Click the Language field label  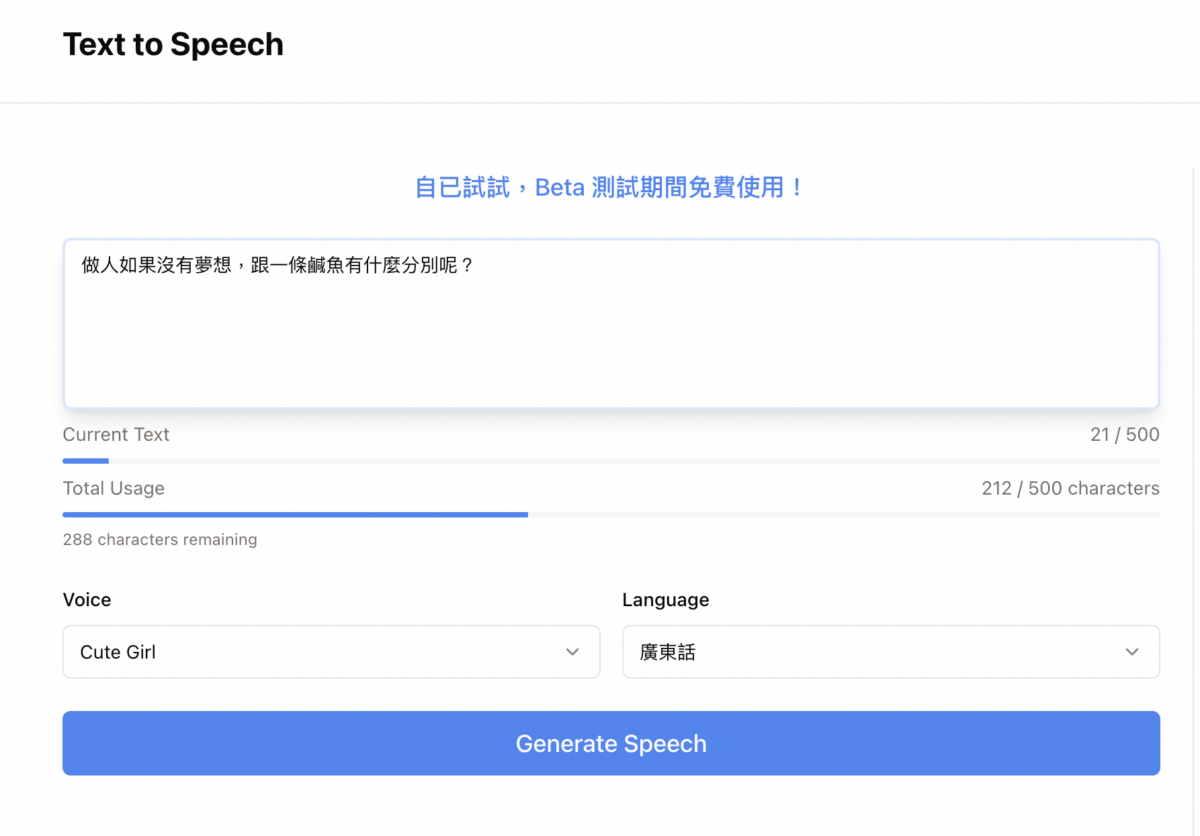point(665,600)
